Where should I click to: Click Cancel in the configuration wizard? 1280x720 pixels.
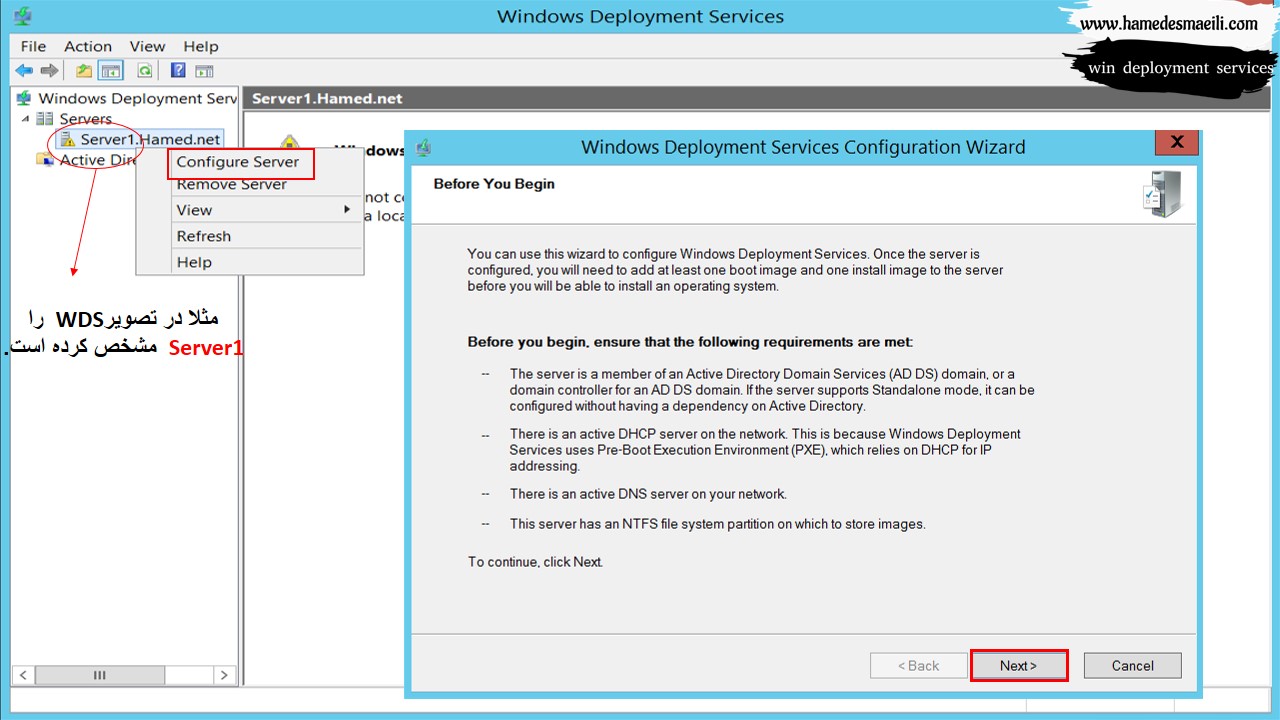(1132, 666)
